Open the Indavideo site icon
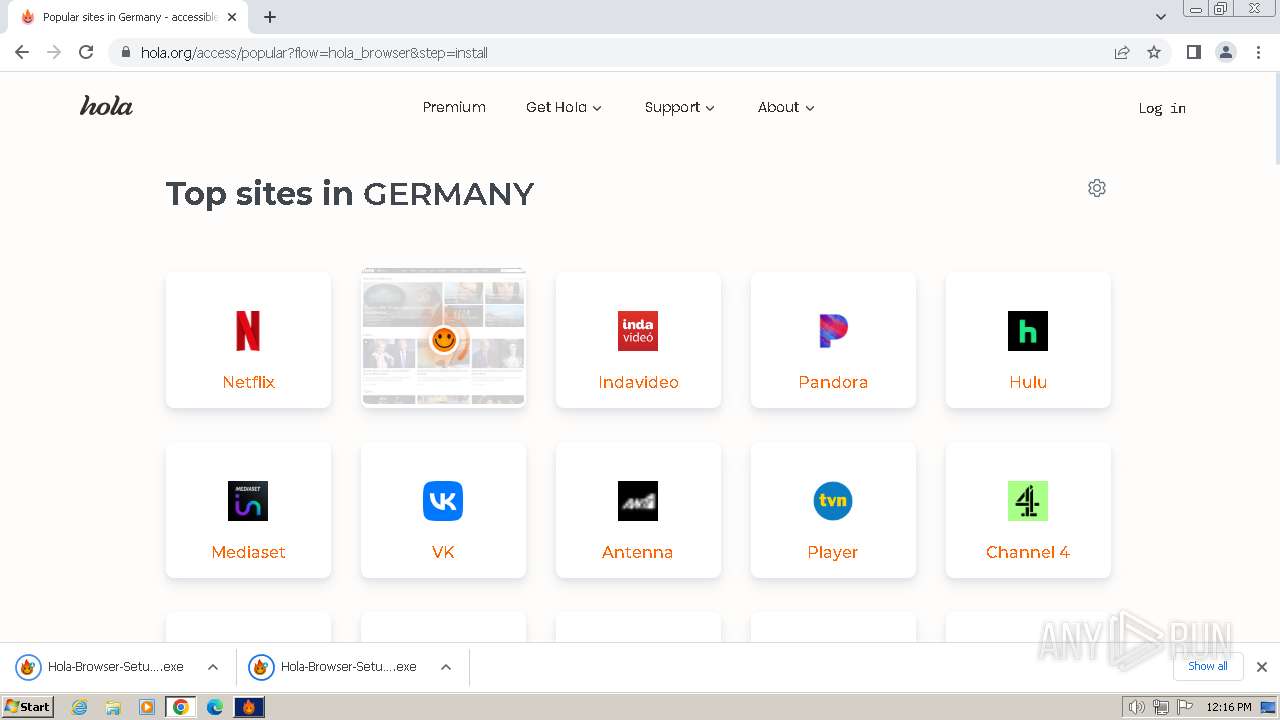 coord(638,331)
